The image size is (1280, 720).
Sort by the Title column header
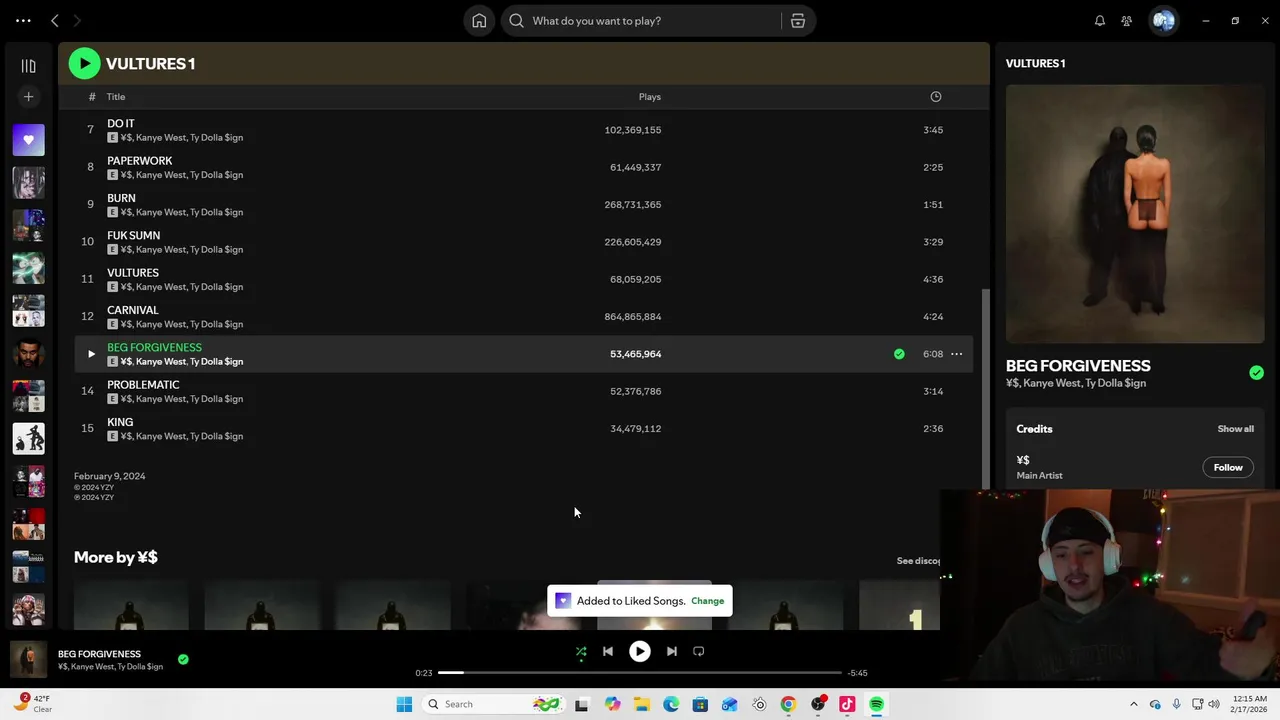click(116, 97)
